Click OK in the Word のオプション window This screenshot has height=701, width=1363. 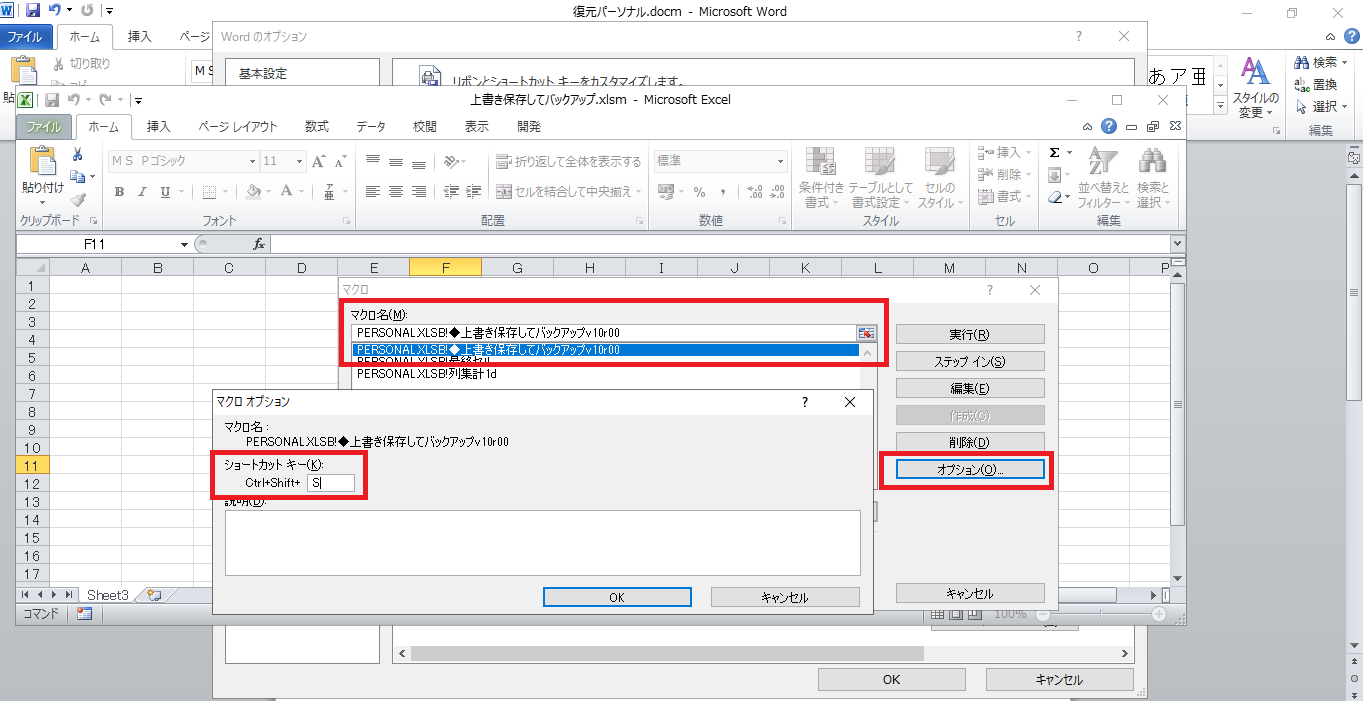click(x=892, y=679)
